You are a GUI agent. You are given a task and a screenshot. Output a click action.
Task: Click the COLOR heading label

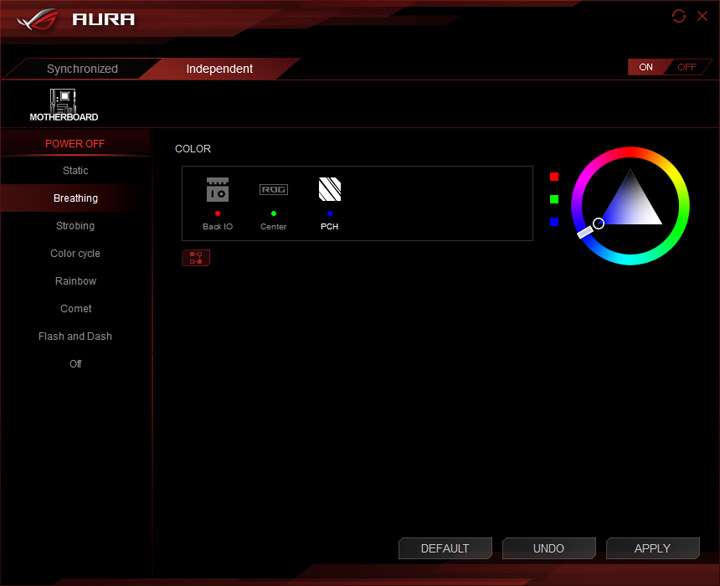(x=193, y=149)
